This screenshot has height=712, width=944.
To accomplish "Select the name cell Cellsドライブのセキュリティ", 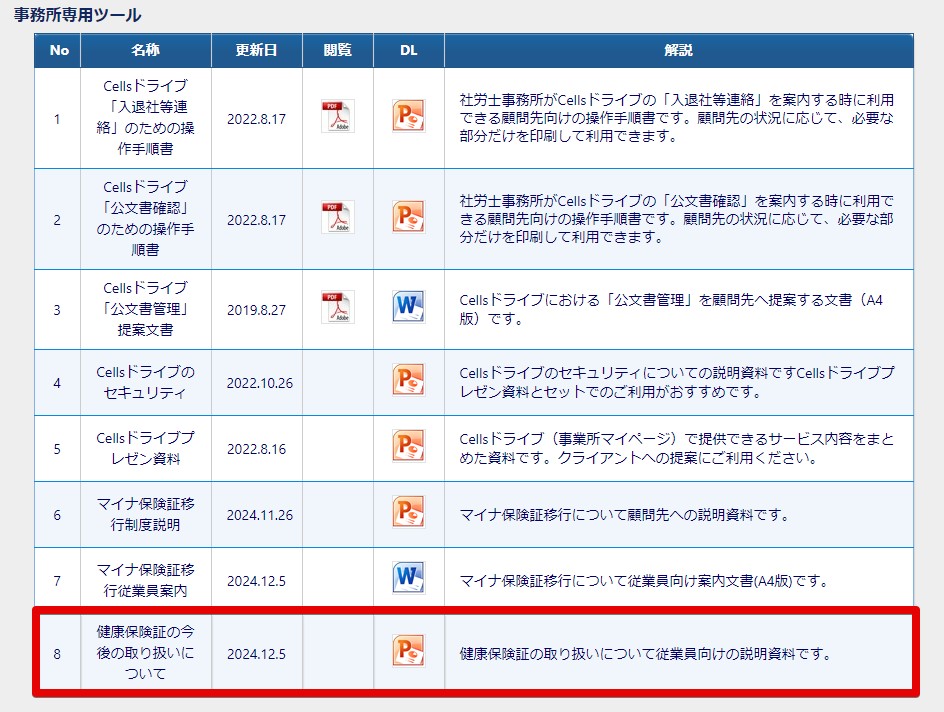I will coord(146,382).
